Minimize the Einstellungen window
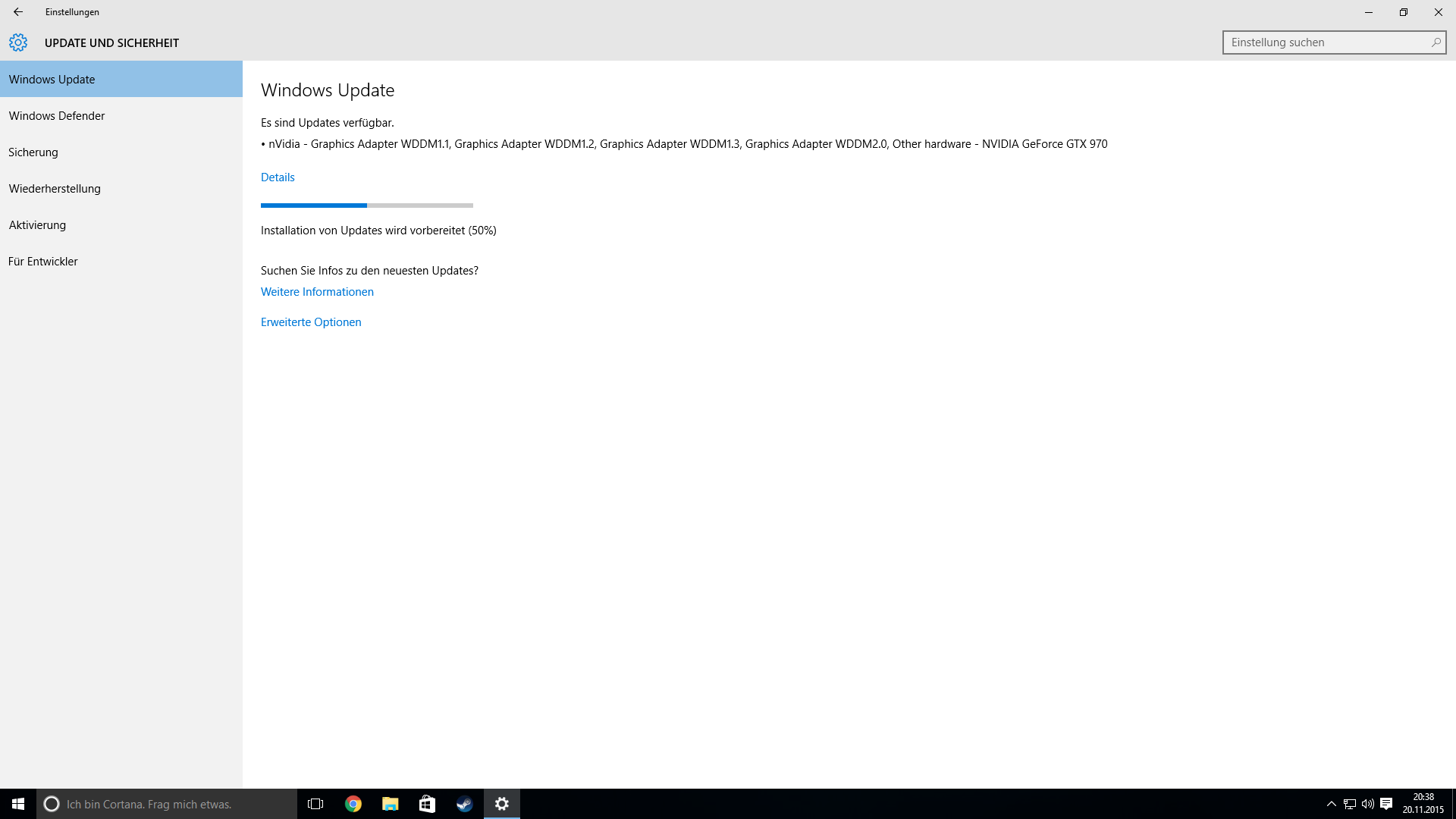 1369,12
